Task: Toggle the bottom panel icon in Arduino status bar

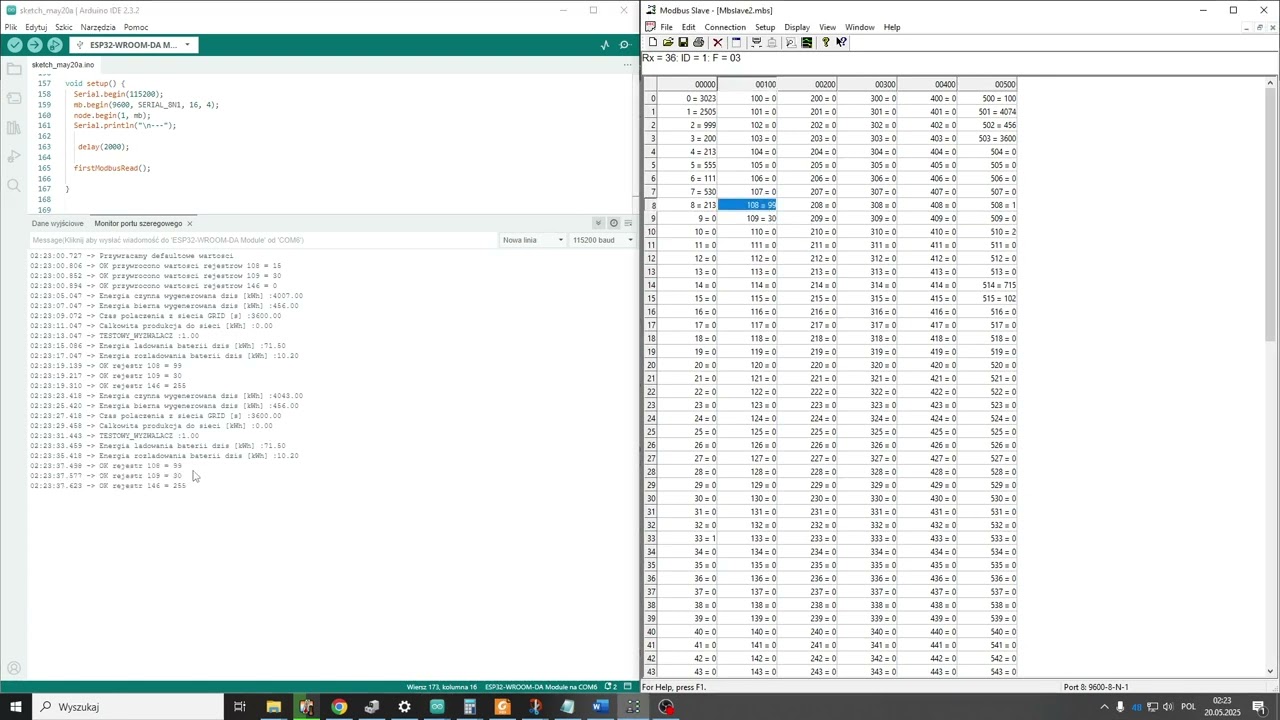Action: point(628,687)
